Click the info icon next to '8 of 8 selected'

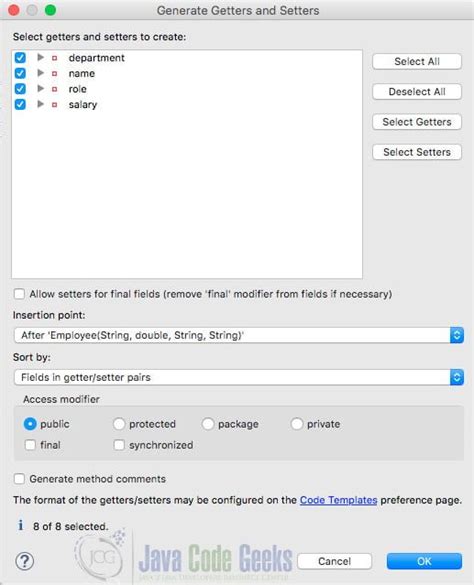coord(21,526)
